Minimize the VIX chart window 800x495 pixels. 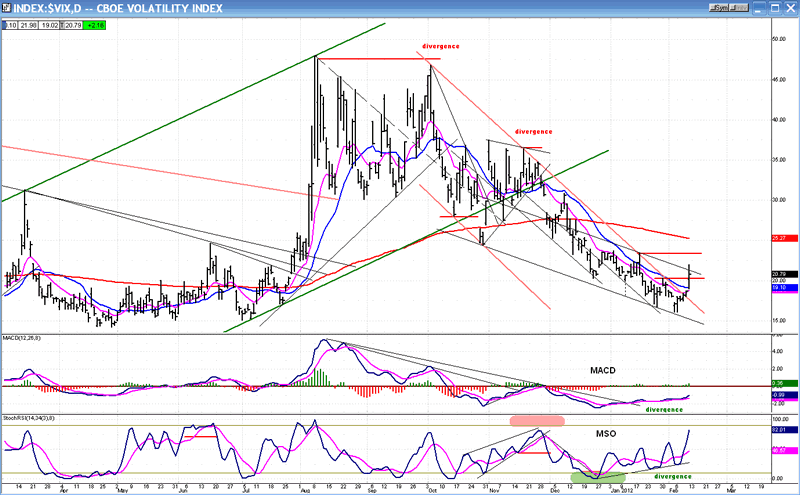click(x=759, y=6)
